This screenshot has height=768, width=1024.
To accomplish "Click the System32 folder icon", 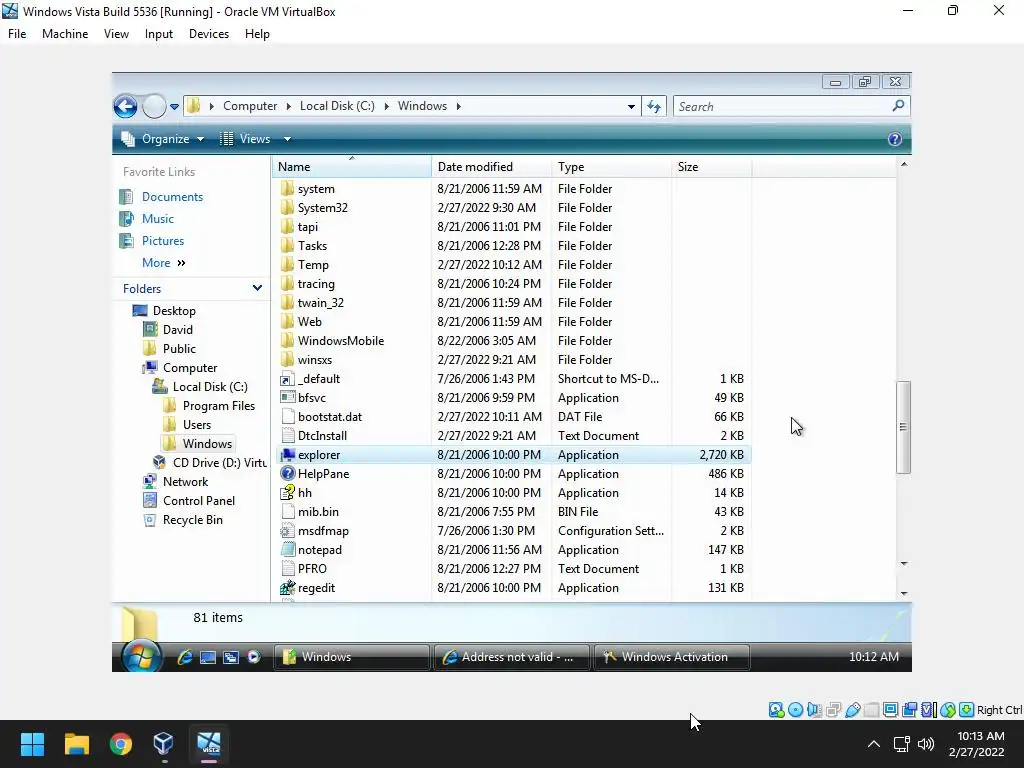I will (287, 208).
